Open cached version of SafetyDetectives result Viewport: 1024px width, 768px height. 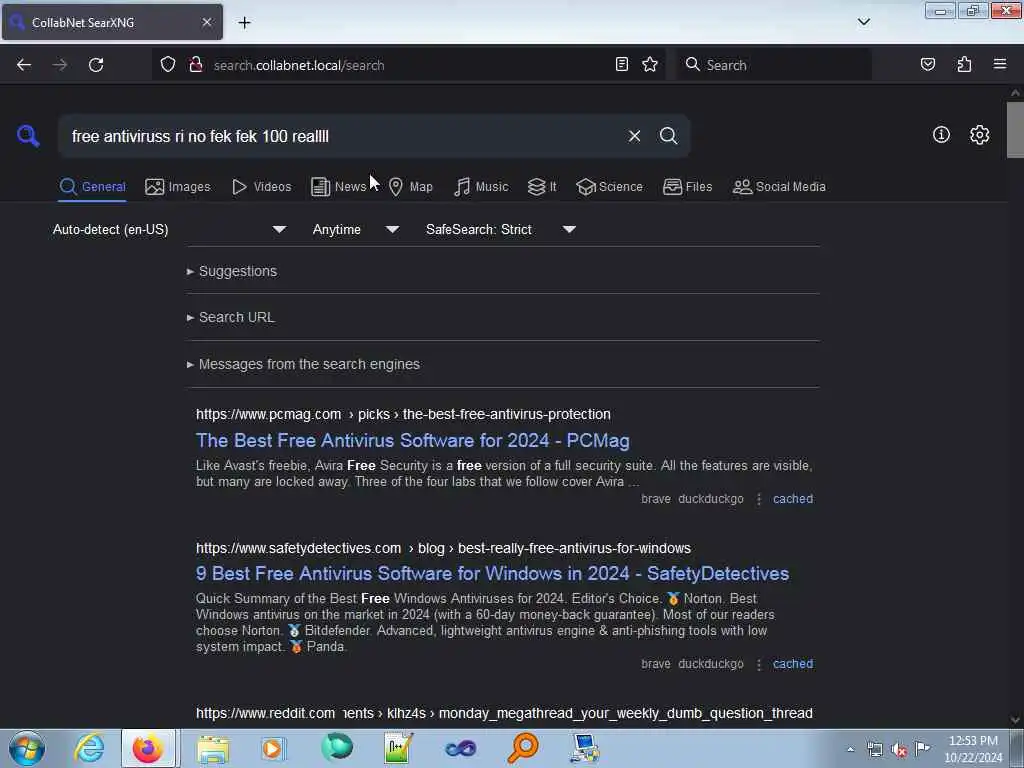(x=793, y=664)
